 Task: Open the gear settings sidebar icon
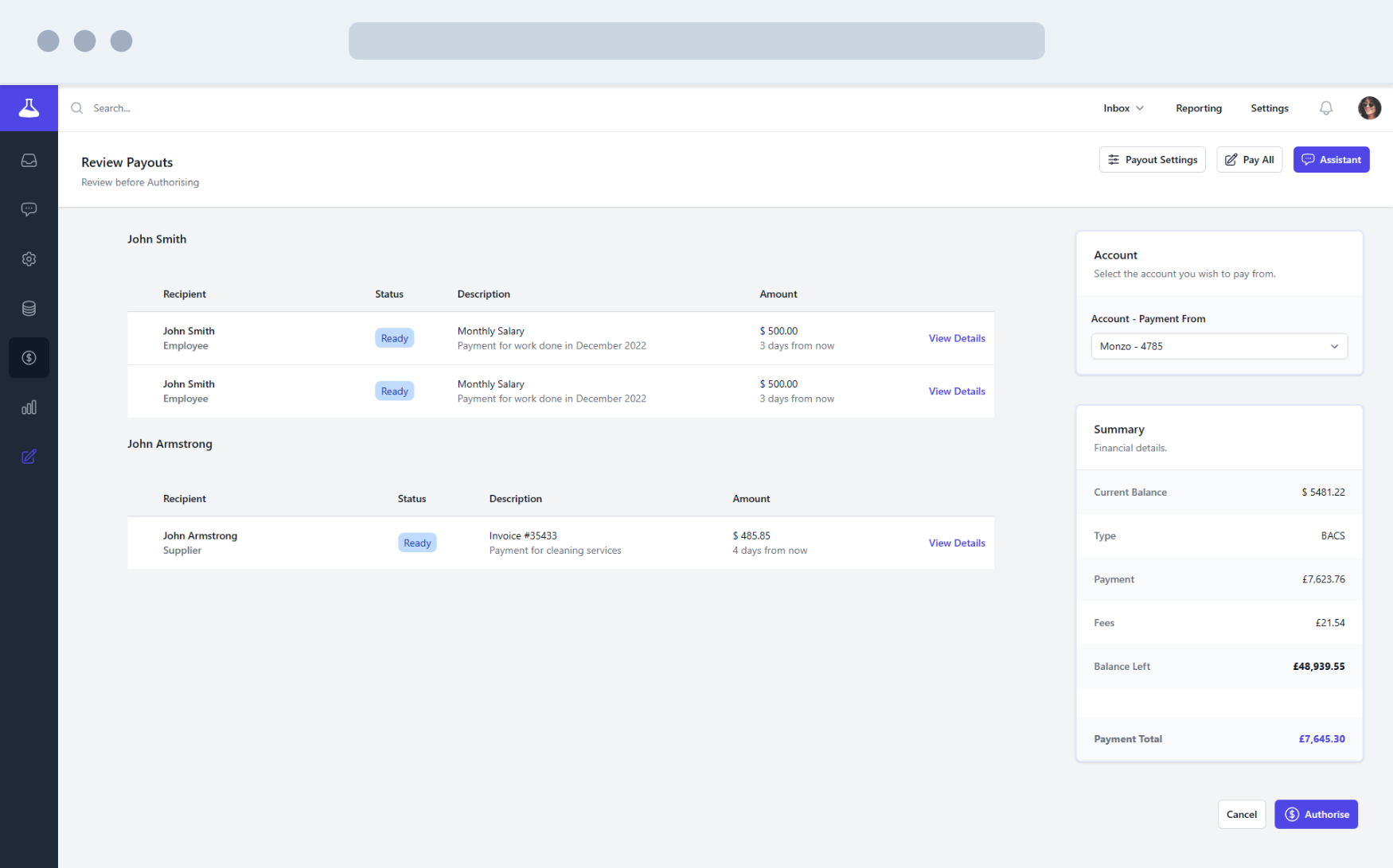pos(29,259)
